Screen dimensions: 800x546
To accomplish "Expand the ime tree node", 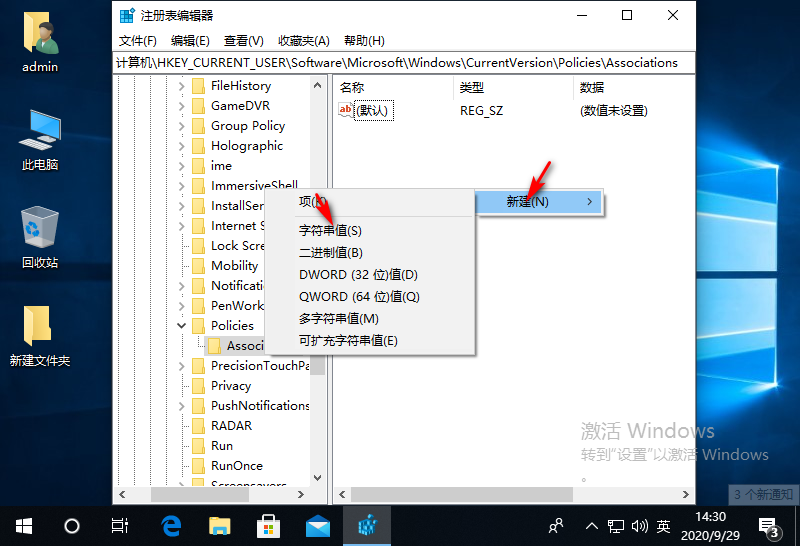I will (x=182, y=166).
